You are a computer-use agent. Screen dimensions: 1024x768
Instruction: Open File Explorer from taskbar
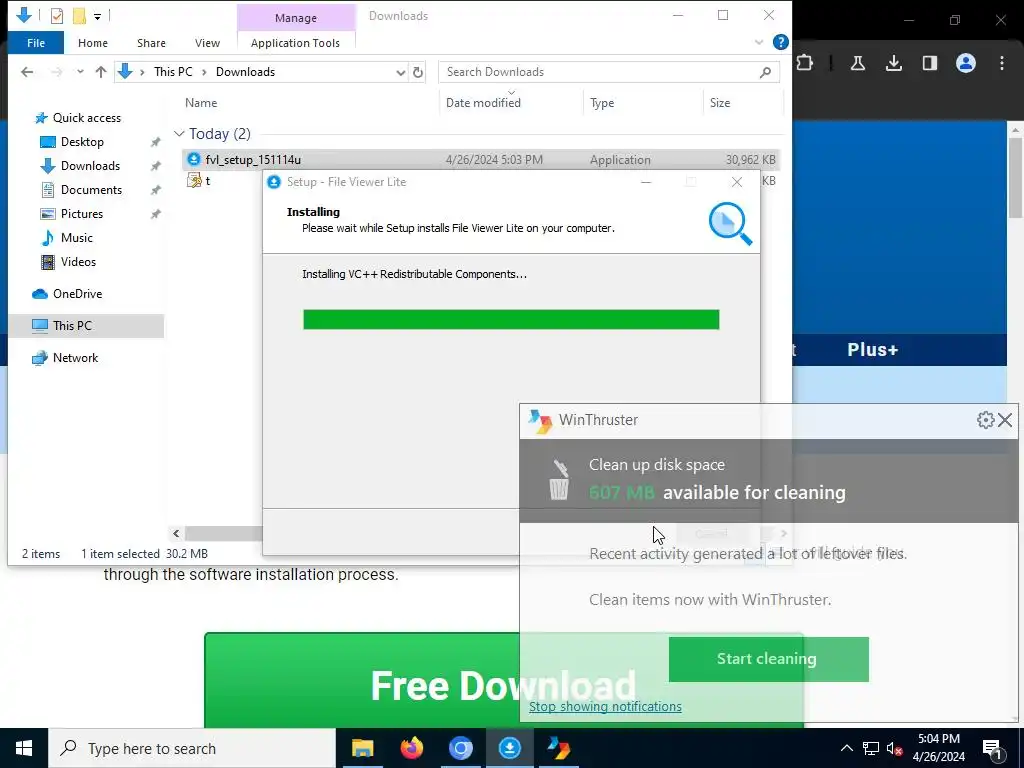(x=362, y=748)
